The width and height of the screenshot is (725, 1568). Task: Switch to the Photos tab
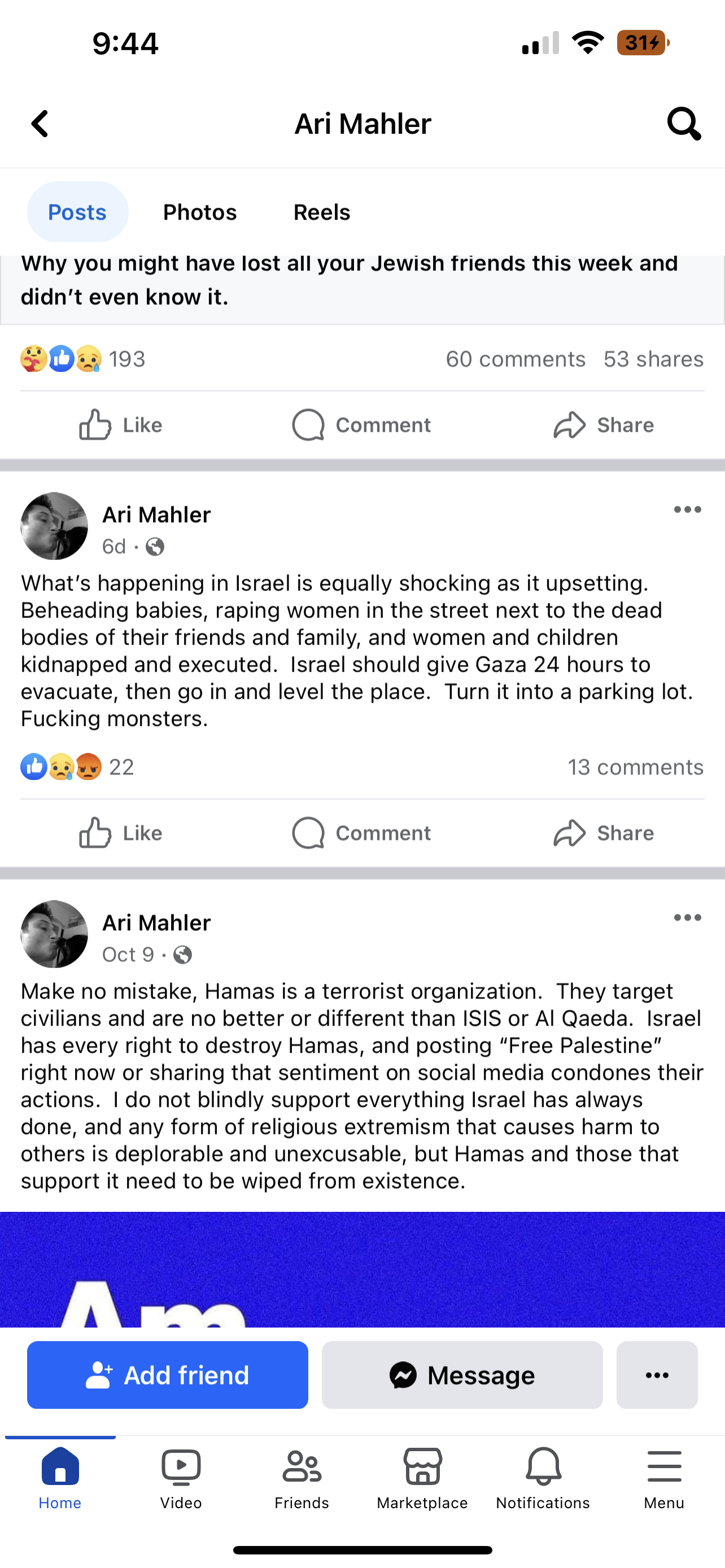[x=200, y=212]
